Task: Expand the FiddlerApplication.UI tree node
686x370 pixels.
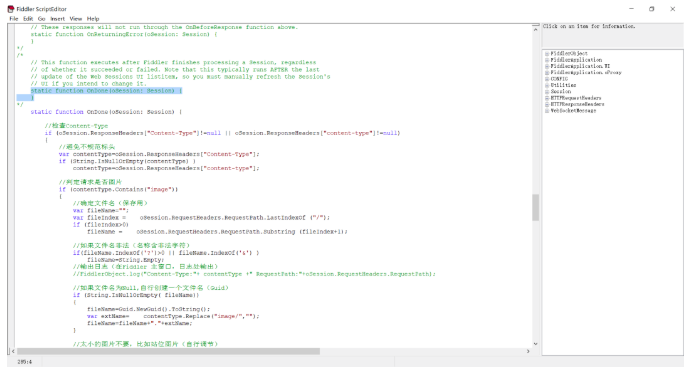Action: pos(547,66)
